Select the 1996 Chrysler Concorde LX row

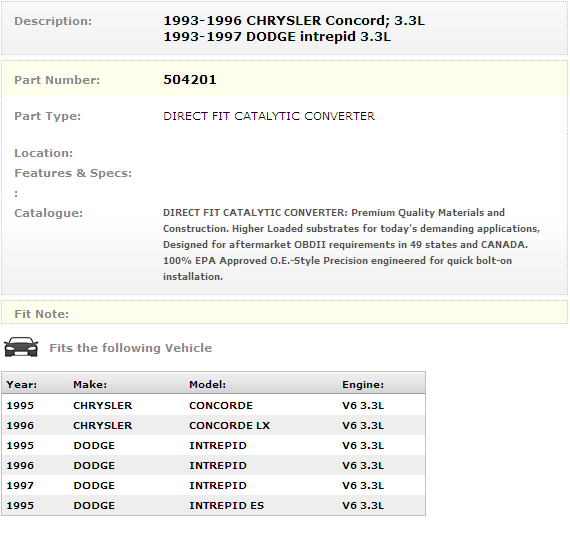(x=213, y=425)
